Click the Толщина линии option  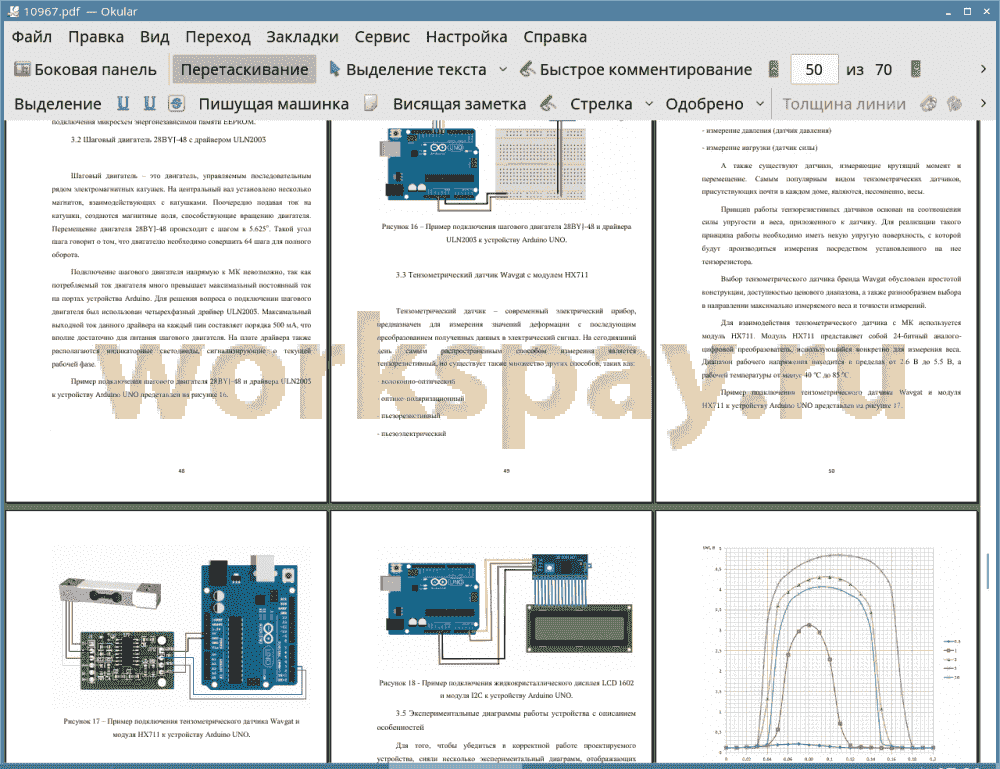(x=843, y=104)
